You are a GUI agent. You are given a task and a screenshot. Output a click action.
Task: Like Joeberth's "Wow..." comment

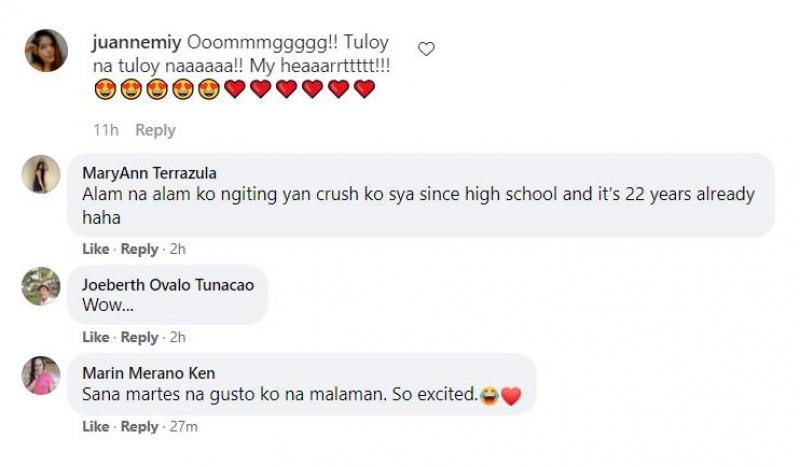coord(95,337)
